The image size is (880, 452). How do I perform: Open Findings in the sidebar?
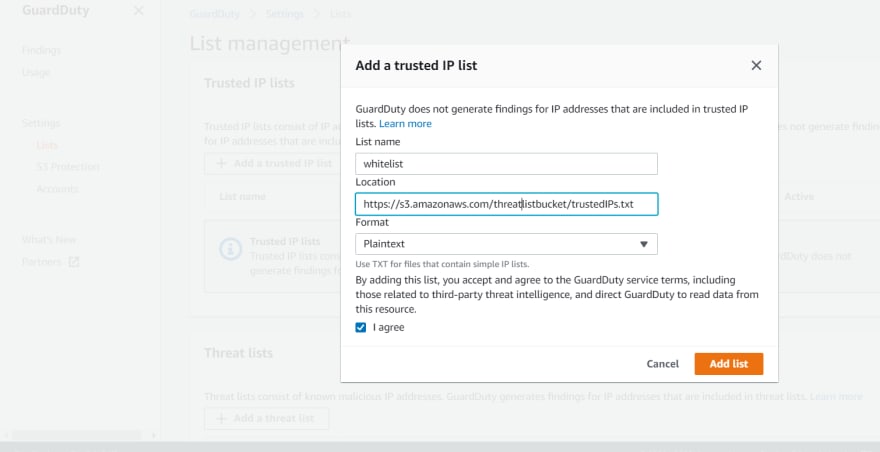(42, 51)
